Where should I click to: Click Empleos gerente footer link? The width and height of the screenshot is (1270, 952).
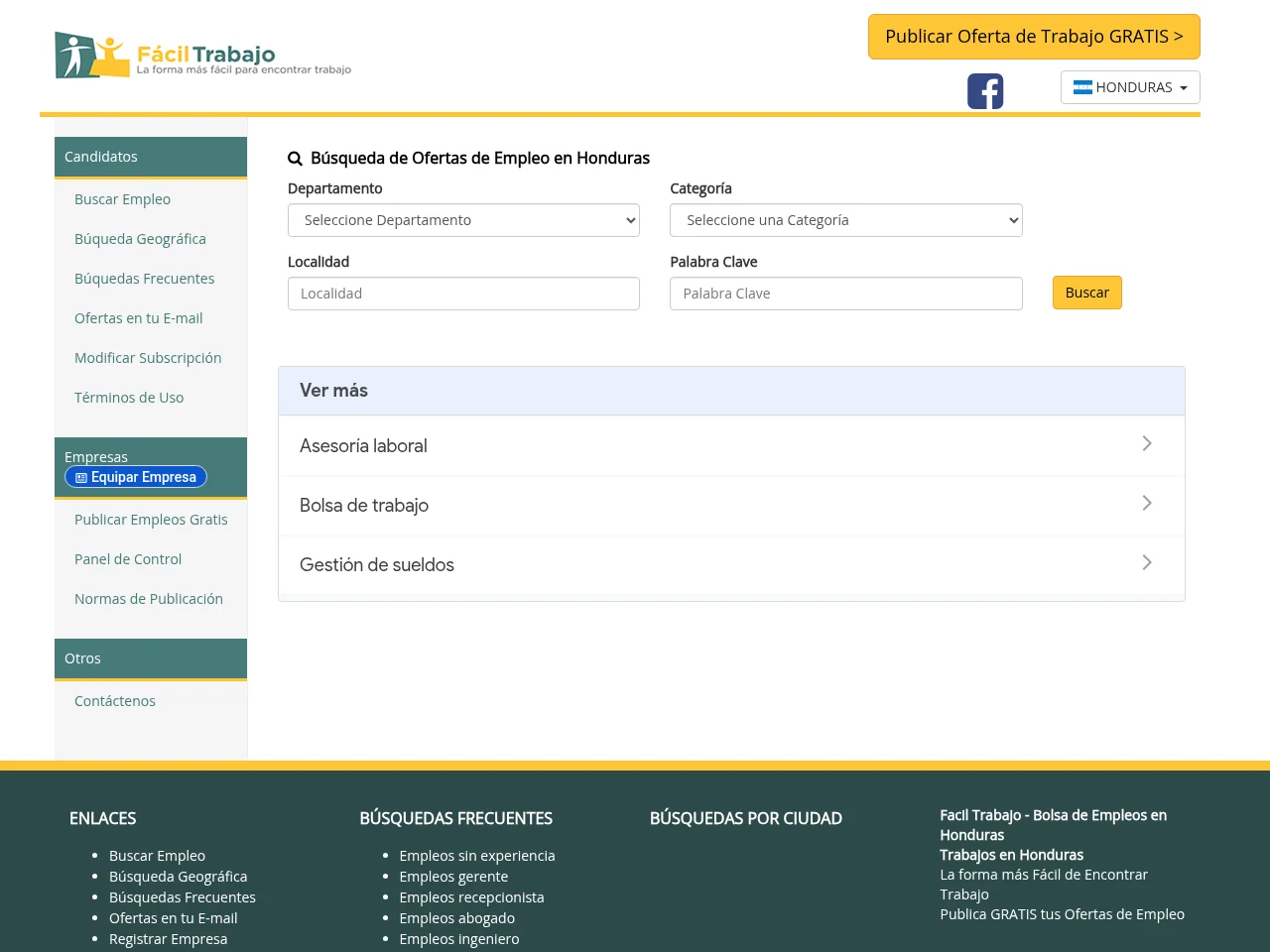click(x=453, y=877)
